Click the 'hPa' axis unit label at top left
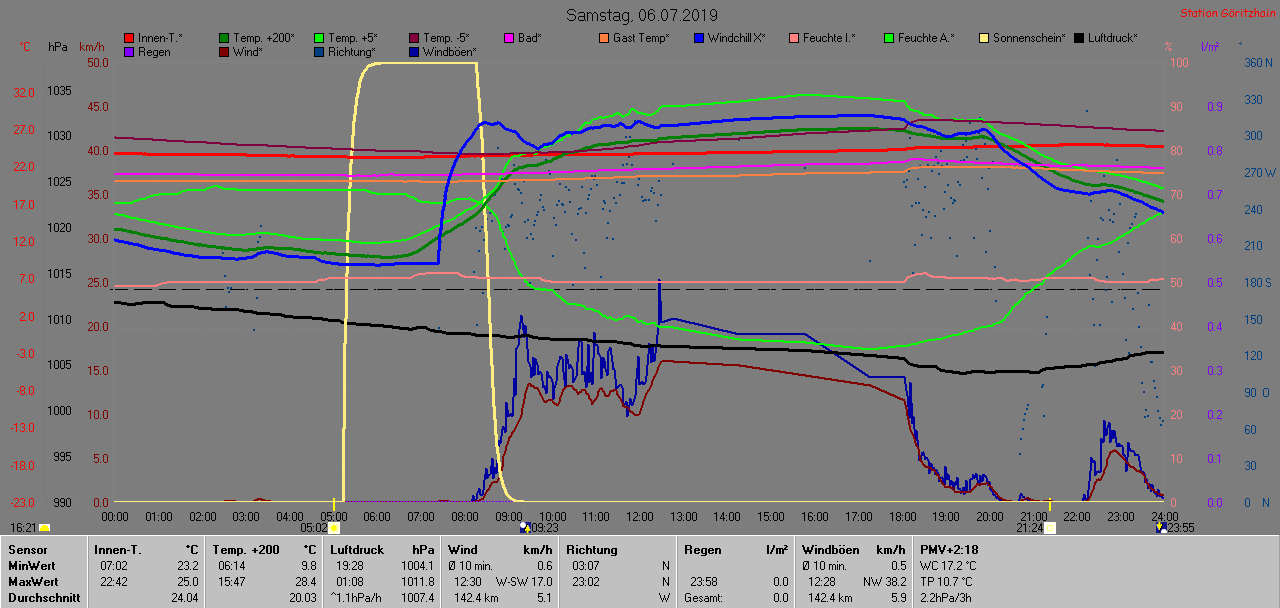Image resolution: width=1280 pixels, height=608 pixels. pos(58,47)
